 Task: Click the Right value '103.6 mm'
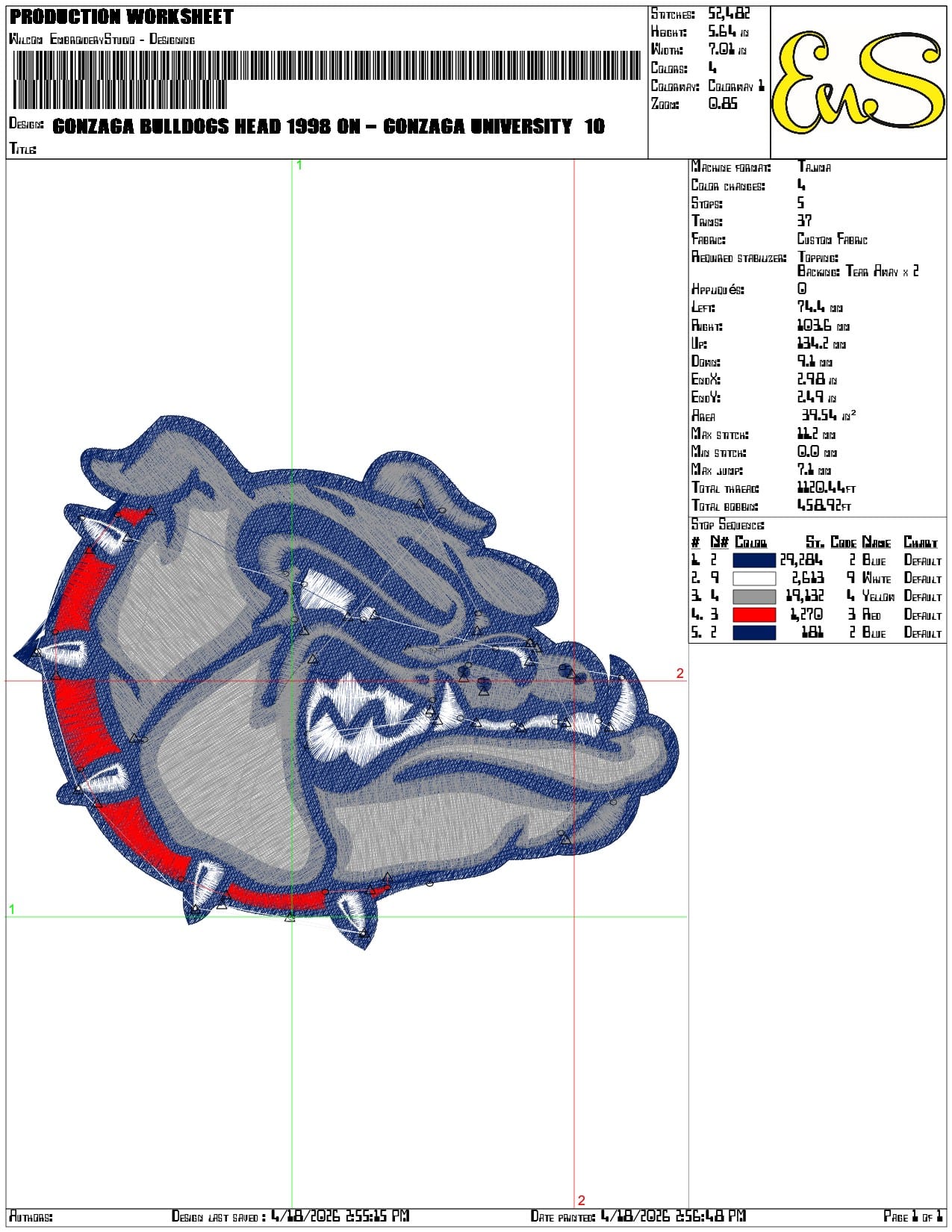(x=823, y=326)
